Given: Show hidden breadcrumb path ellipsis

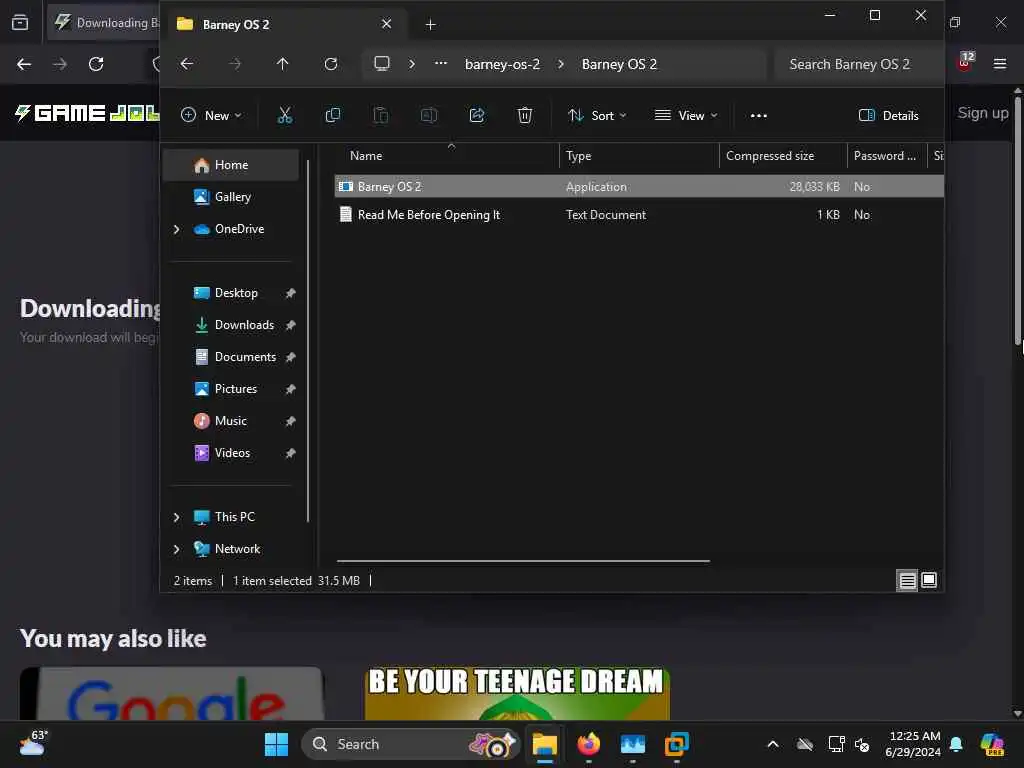Looking at the screenshot, I should [x=441, y=63].
